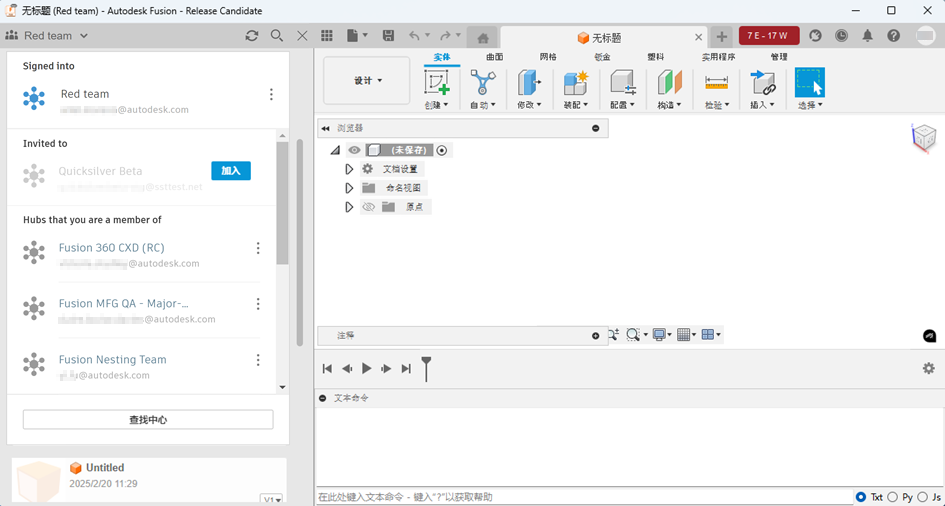Click the ViewCube in the canvas corner
Viewport: 945px width, 506px height.
pos(923,137)
